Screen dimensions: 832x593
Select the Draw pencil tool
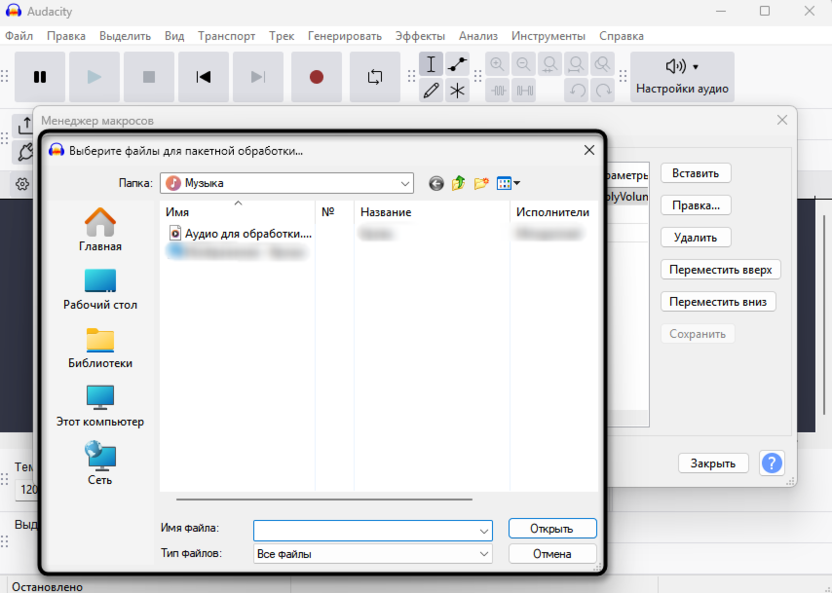point(431,90)
